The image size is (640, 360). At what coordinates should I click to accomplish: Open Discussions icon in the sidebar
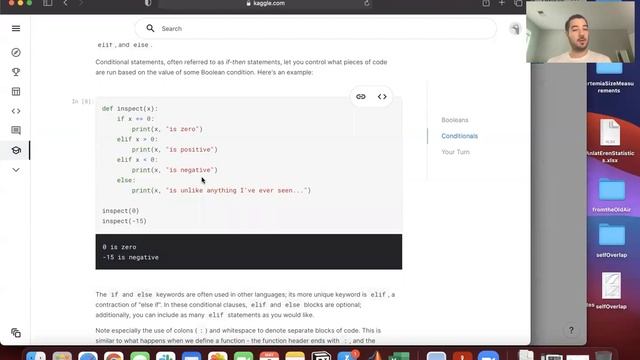(16, 130)
